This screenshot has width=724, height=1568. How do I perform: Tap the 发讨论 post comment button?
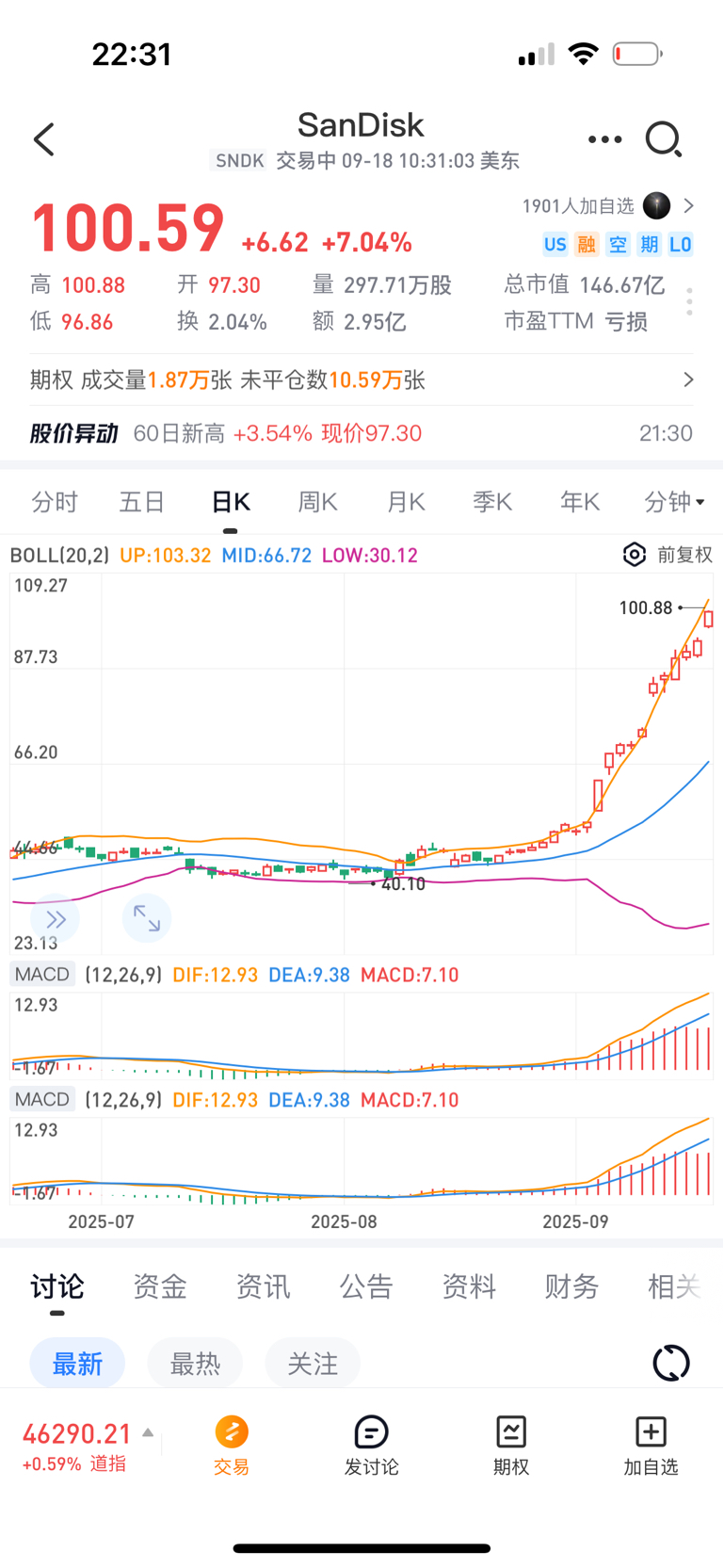coord(371,1446)
